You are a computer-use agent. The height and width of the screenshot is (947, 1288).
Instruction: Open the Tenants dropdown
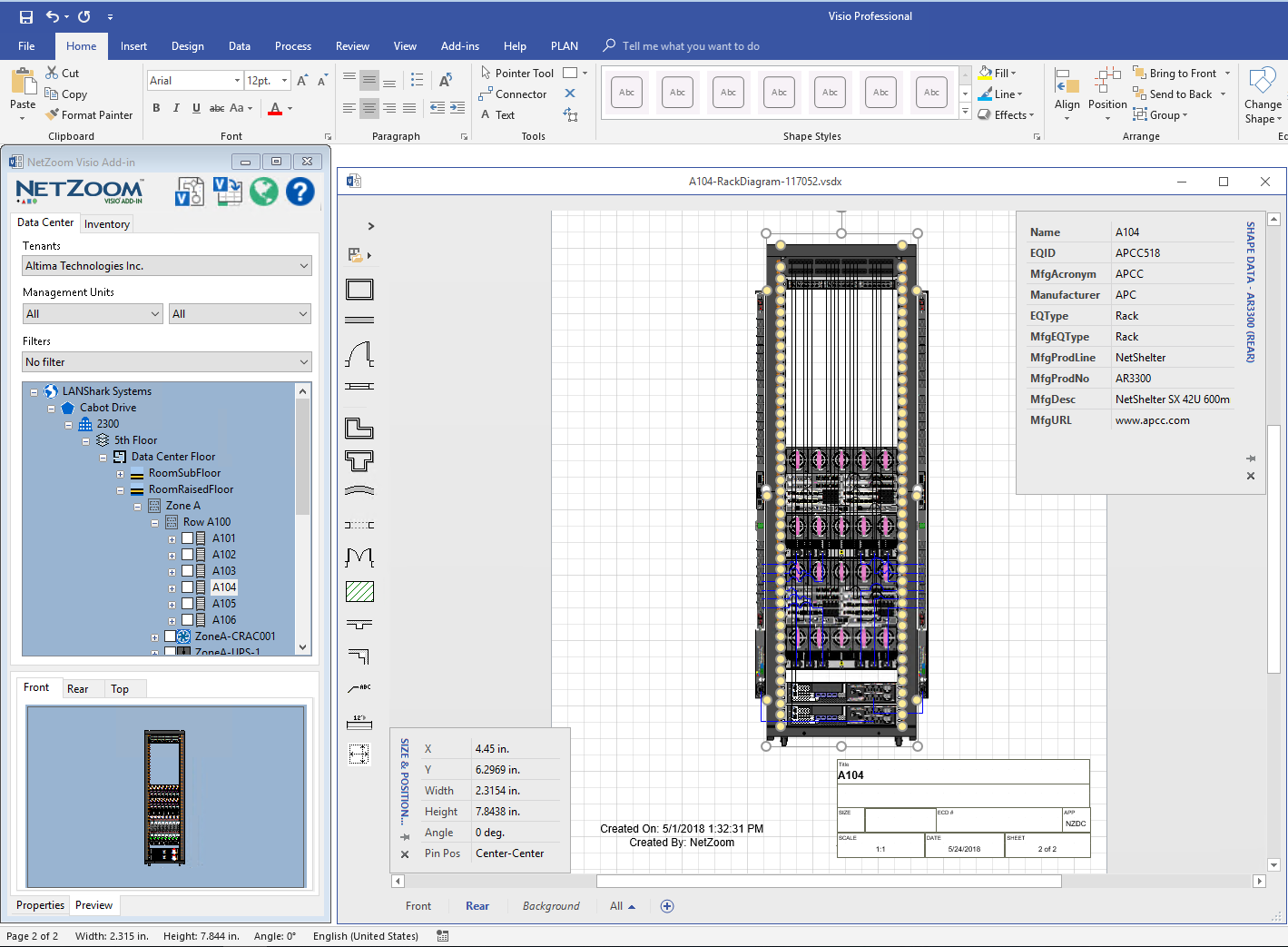coord(167,266)
